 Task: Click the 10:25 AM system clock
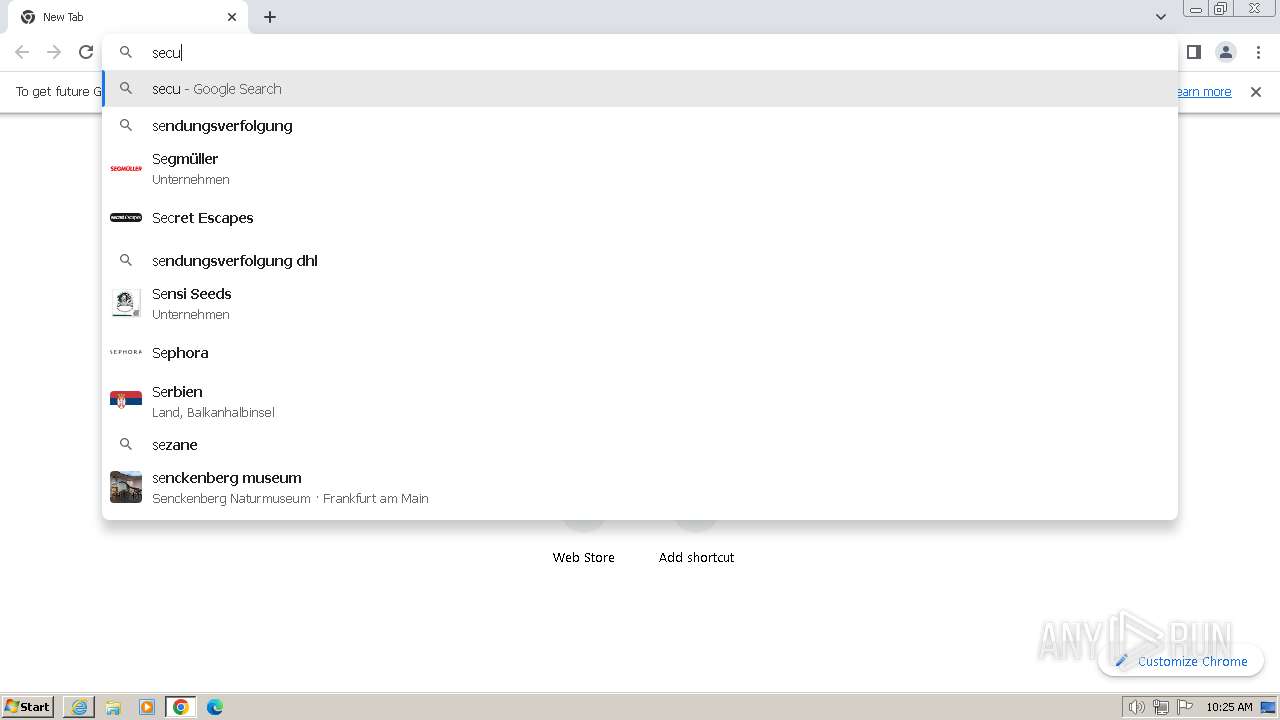(x=1229, y=707)
